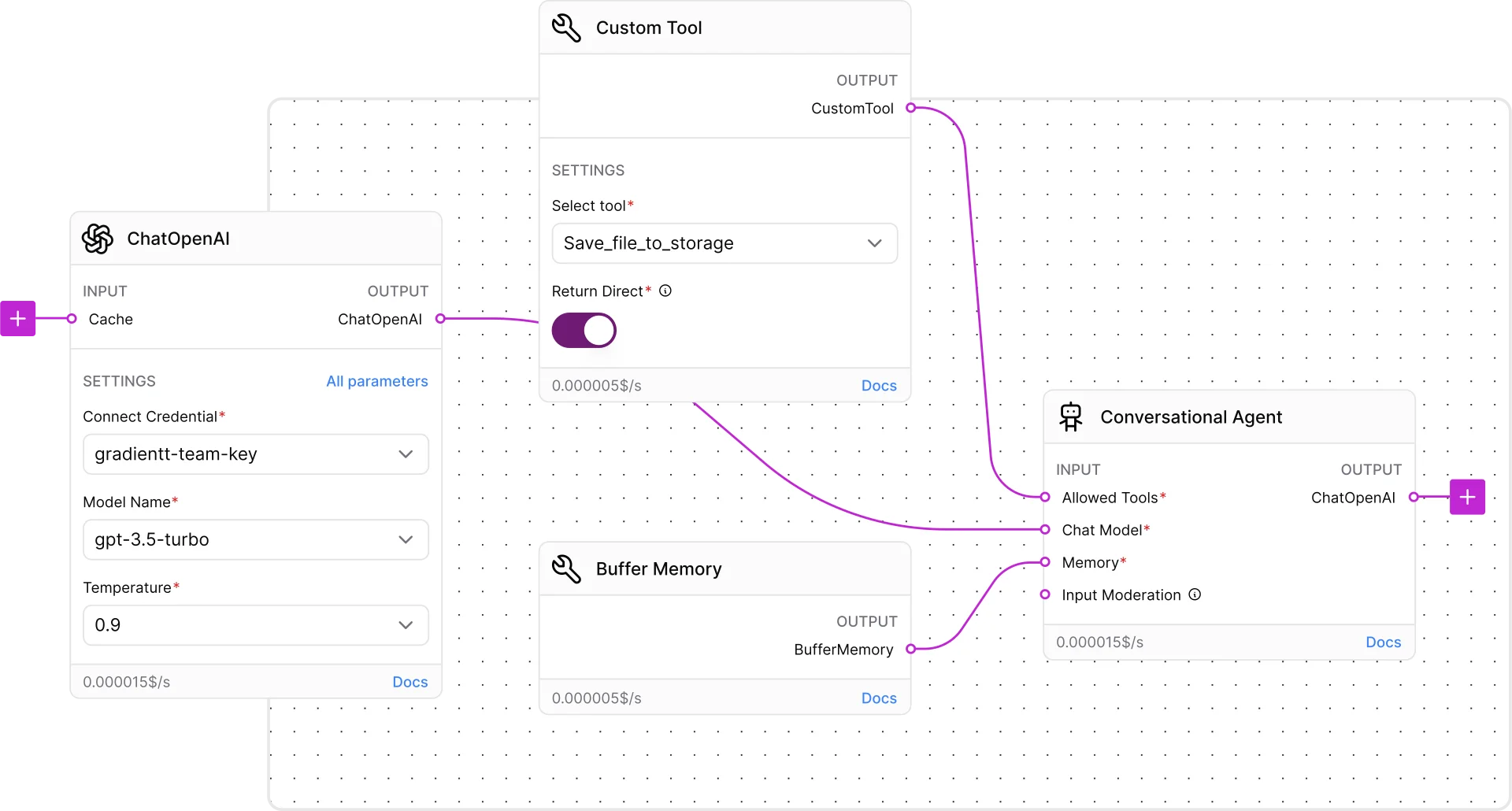This screenshot has width=1512, height=811.
Task: Click the Custom Tool wrench icon
Action: (566, 28)
